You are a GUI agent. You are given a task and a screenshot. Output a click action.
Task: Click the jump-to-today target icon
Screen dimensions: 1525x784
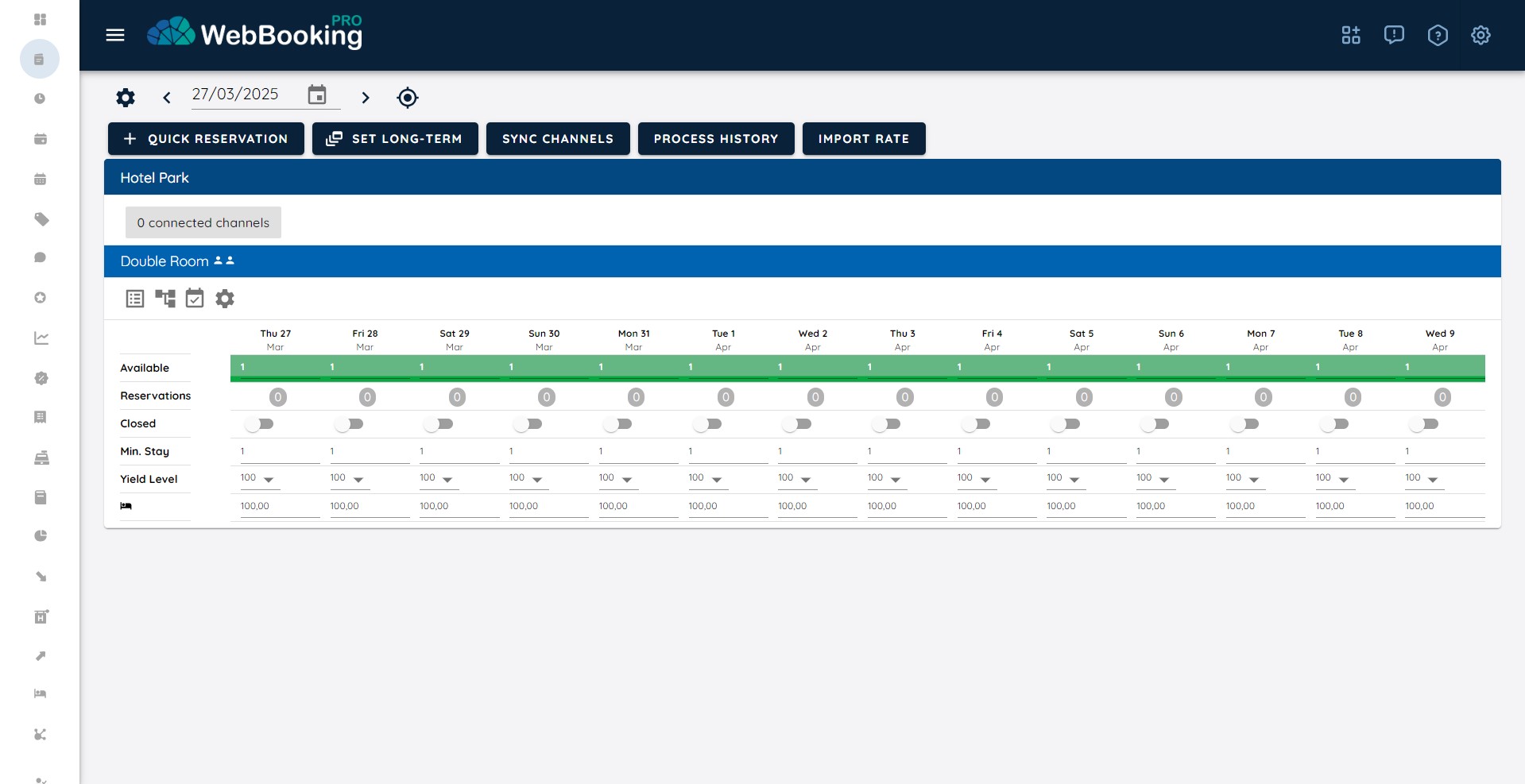point(408,98)
